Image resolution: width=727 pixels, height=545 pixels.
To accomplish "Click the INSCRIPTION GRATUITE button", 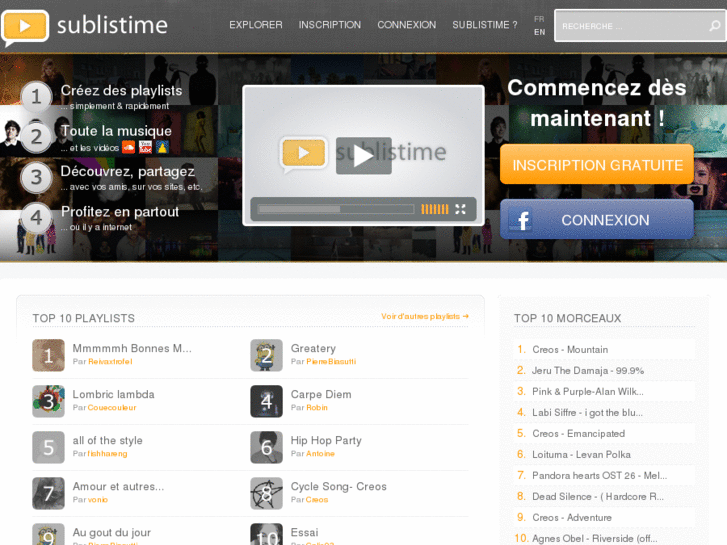I will pos(597,164).
